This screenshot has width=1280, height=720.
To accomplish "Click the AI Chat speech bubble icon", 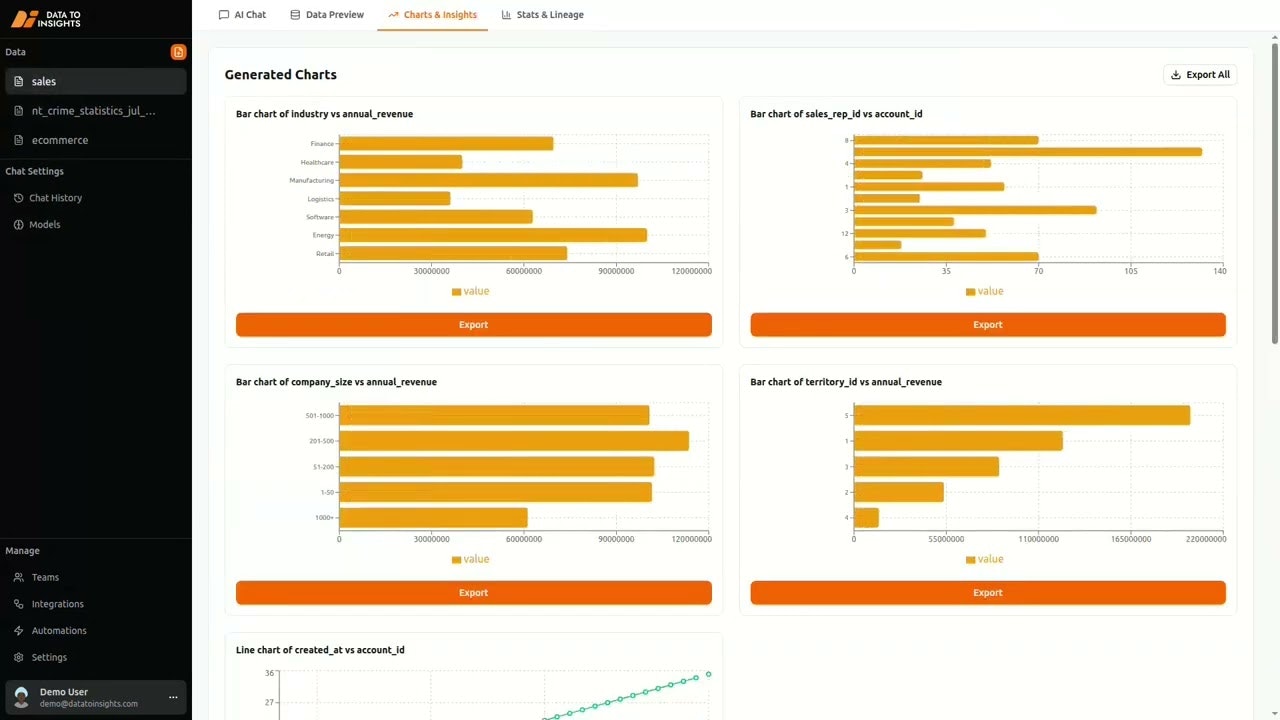I will point(223,14).
